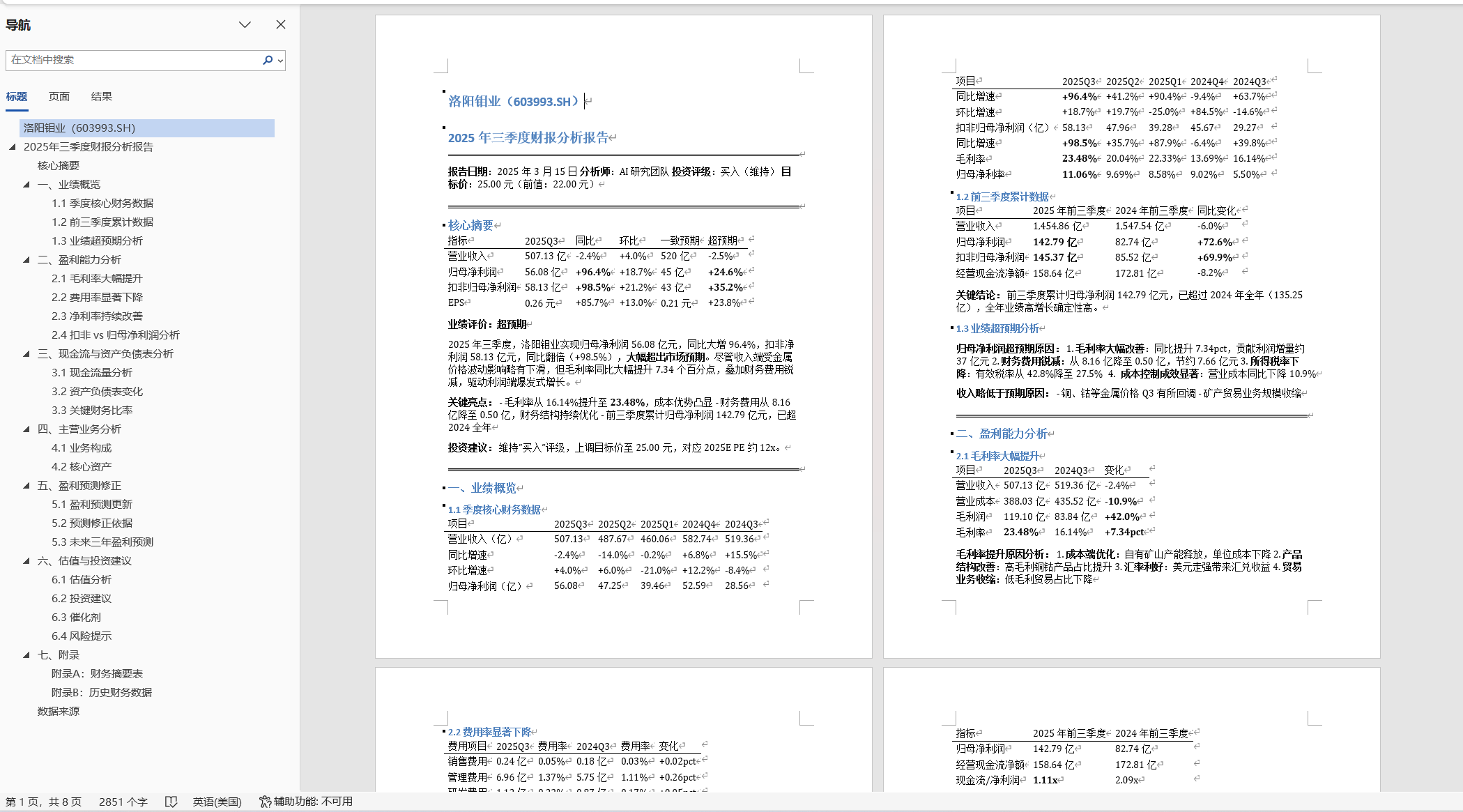
Task: Click the 一、业绩概览 heading in the document
Action: coord(482,488)
